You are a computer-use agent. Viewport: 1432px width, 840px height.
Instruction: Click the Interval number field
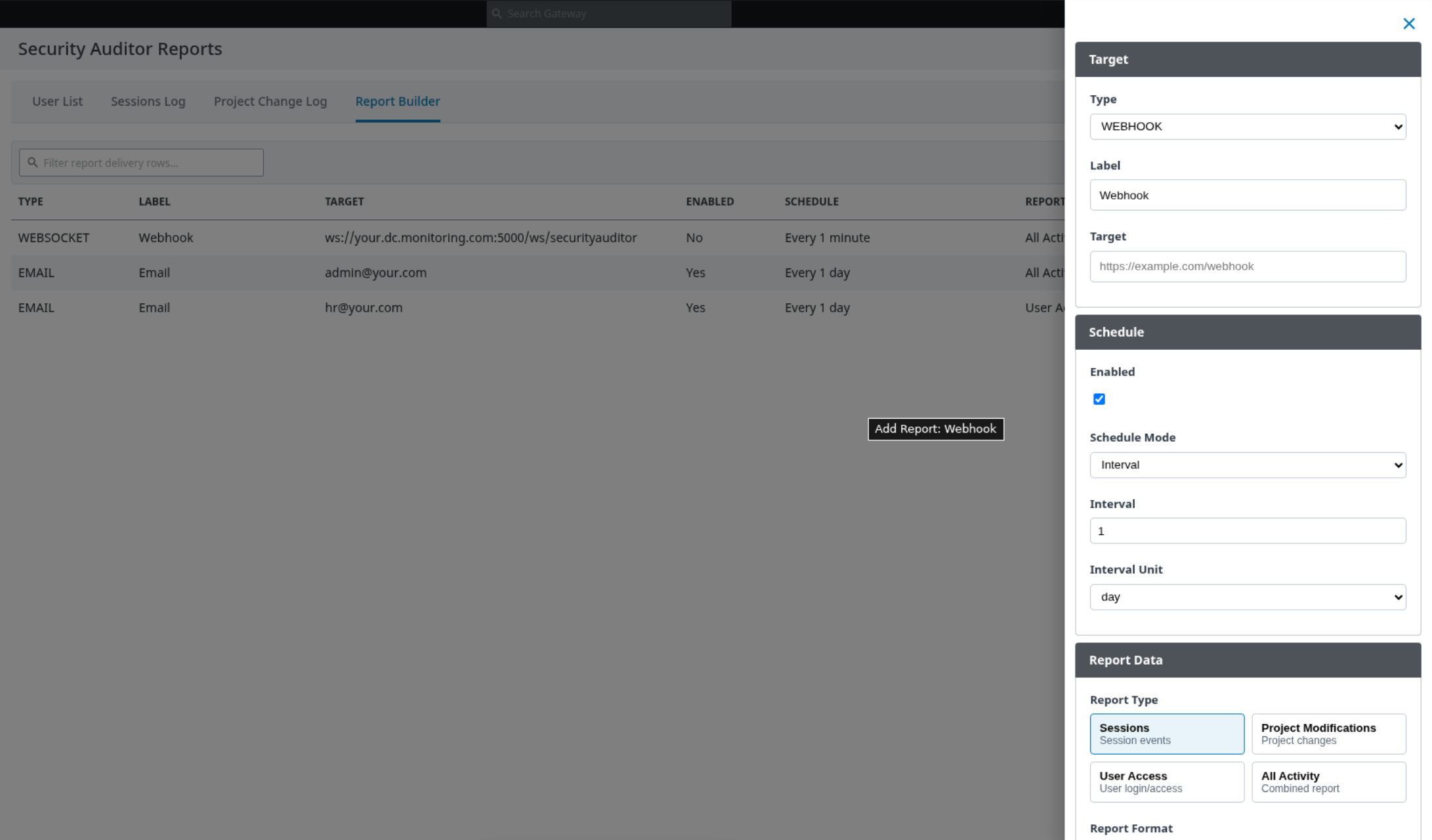(1248, 531)
